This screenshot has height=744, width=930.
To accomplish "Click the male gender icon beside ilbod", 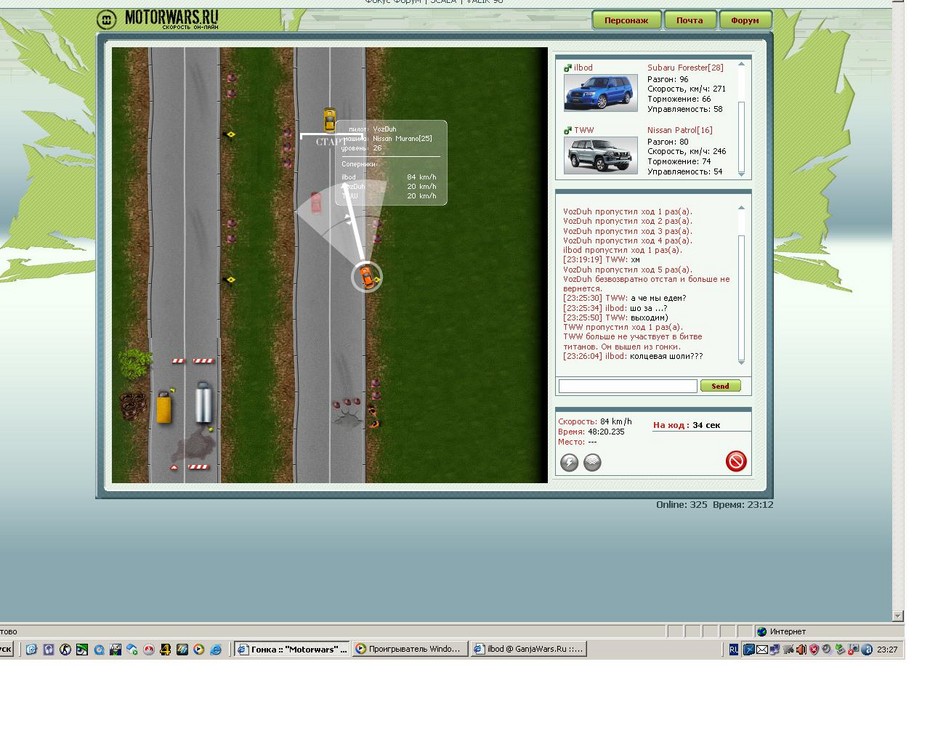I will pyautogui.click(x=568, y=68).
